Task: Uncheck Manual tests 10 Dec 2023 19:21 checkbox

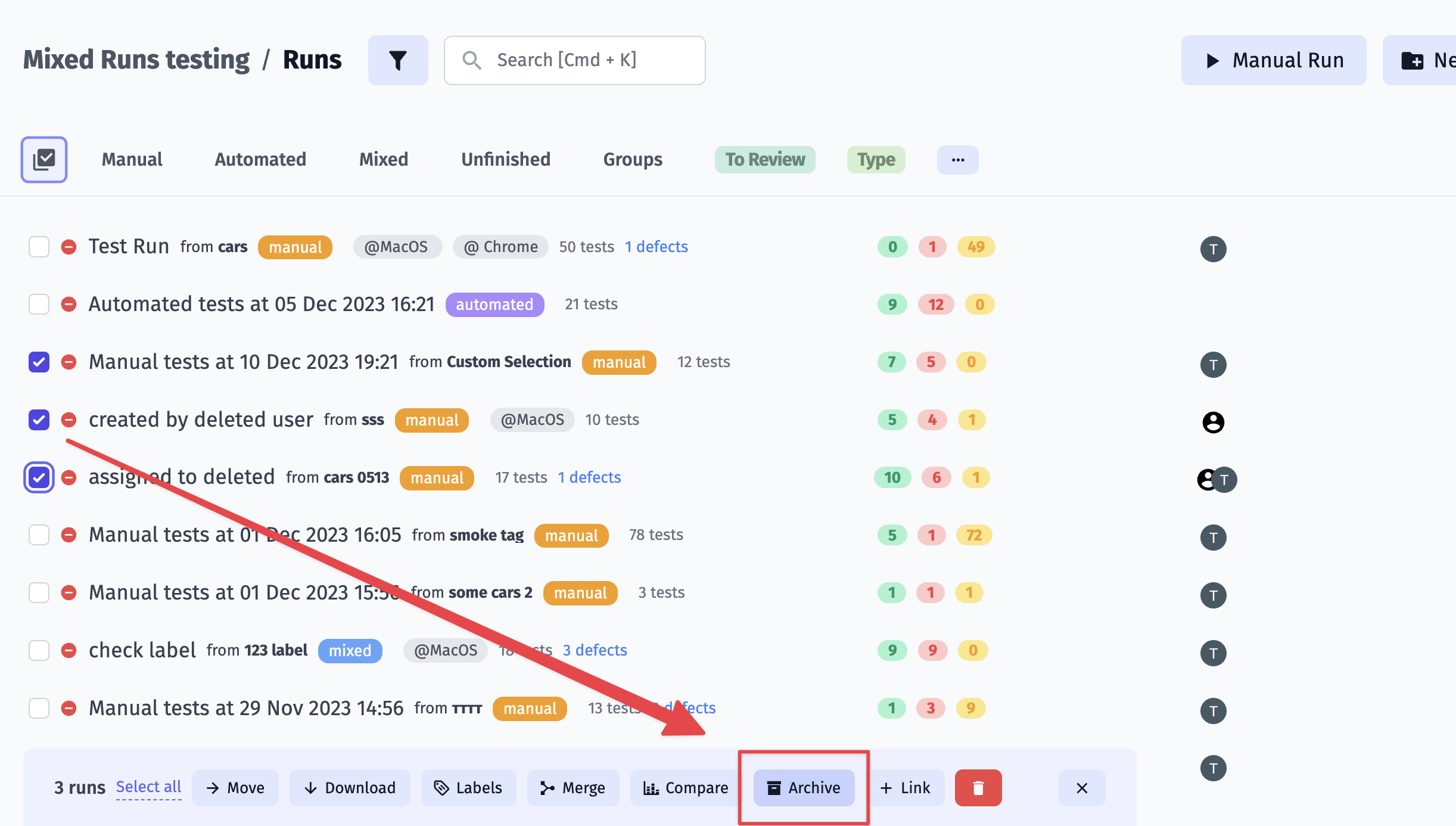Action: coord(39,362)
